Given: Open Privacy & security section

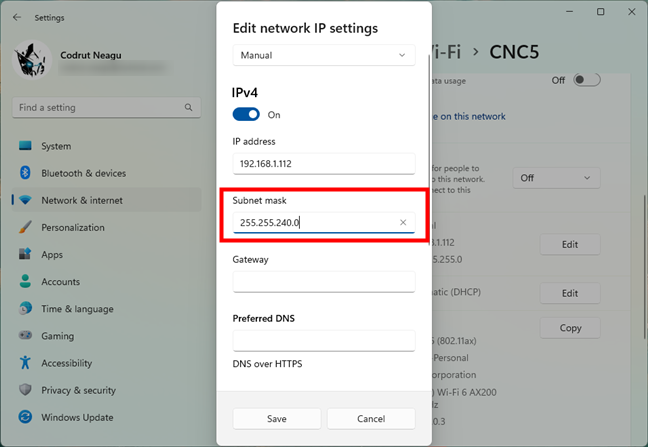Looking at the screenshot, I should [x=78, y=390].
